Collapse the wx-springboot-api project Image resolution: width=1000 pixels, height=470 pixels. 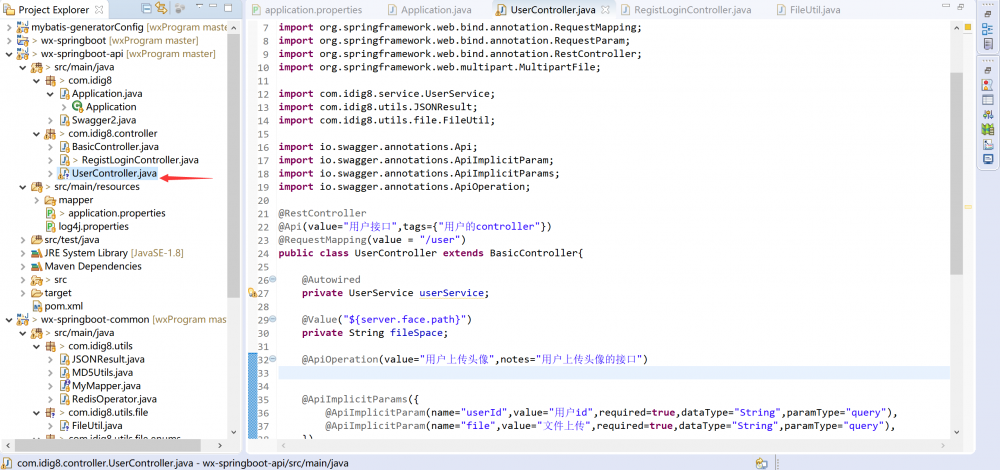coord(8,54)
